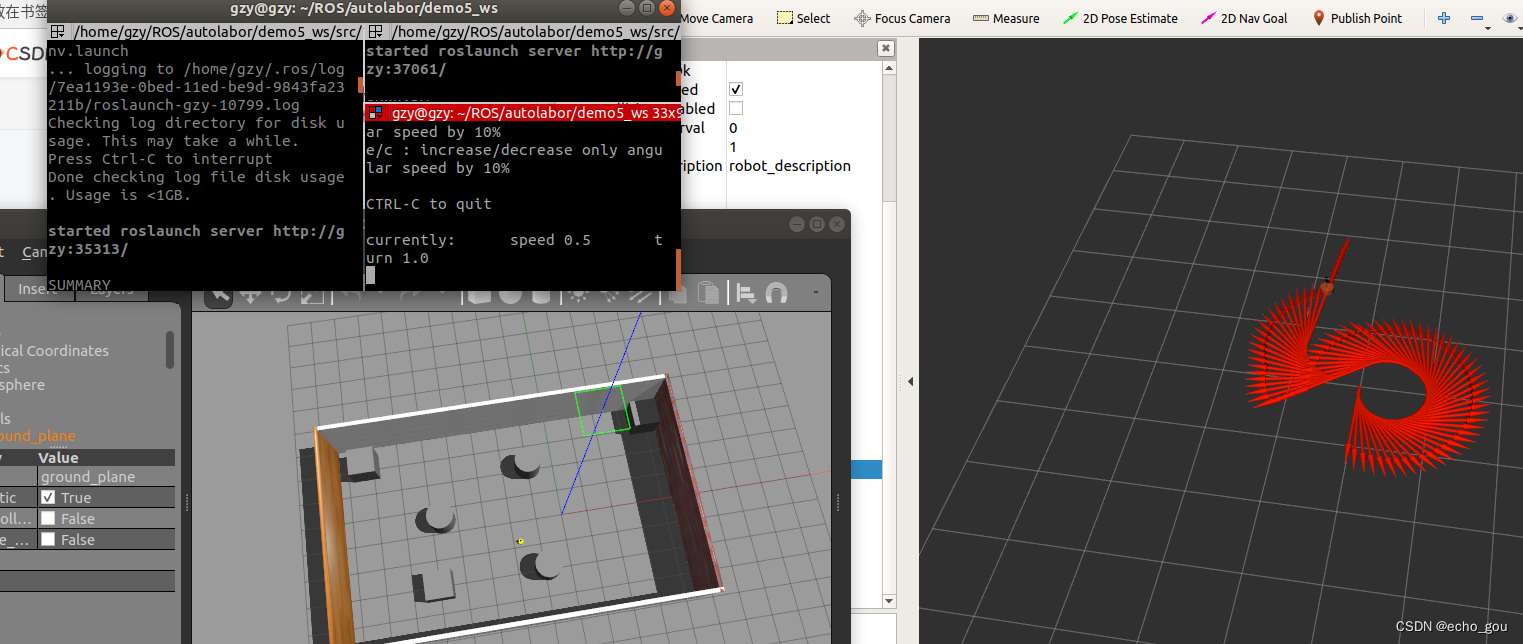
Task: Toggle second False checkbox in Gazebo properties
Action: tap(48, 539)
